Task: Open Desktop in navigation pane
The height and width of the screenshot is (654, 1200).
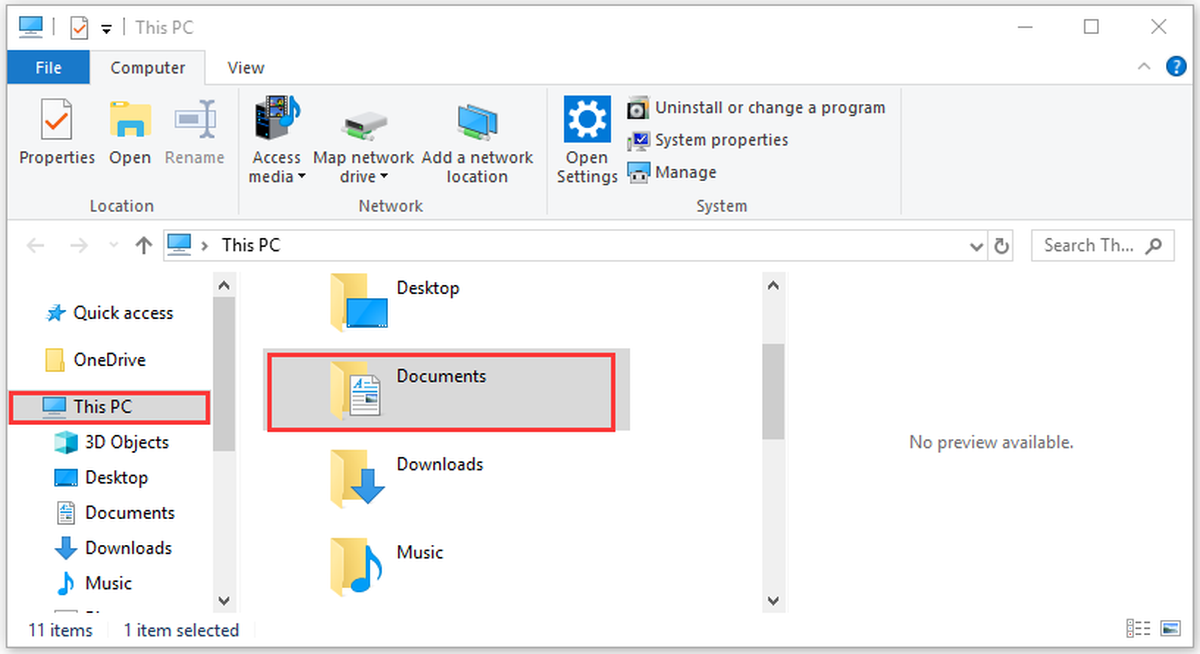Action: [101, 478]
